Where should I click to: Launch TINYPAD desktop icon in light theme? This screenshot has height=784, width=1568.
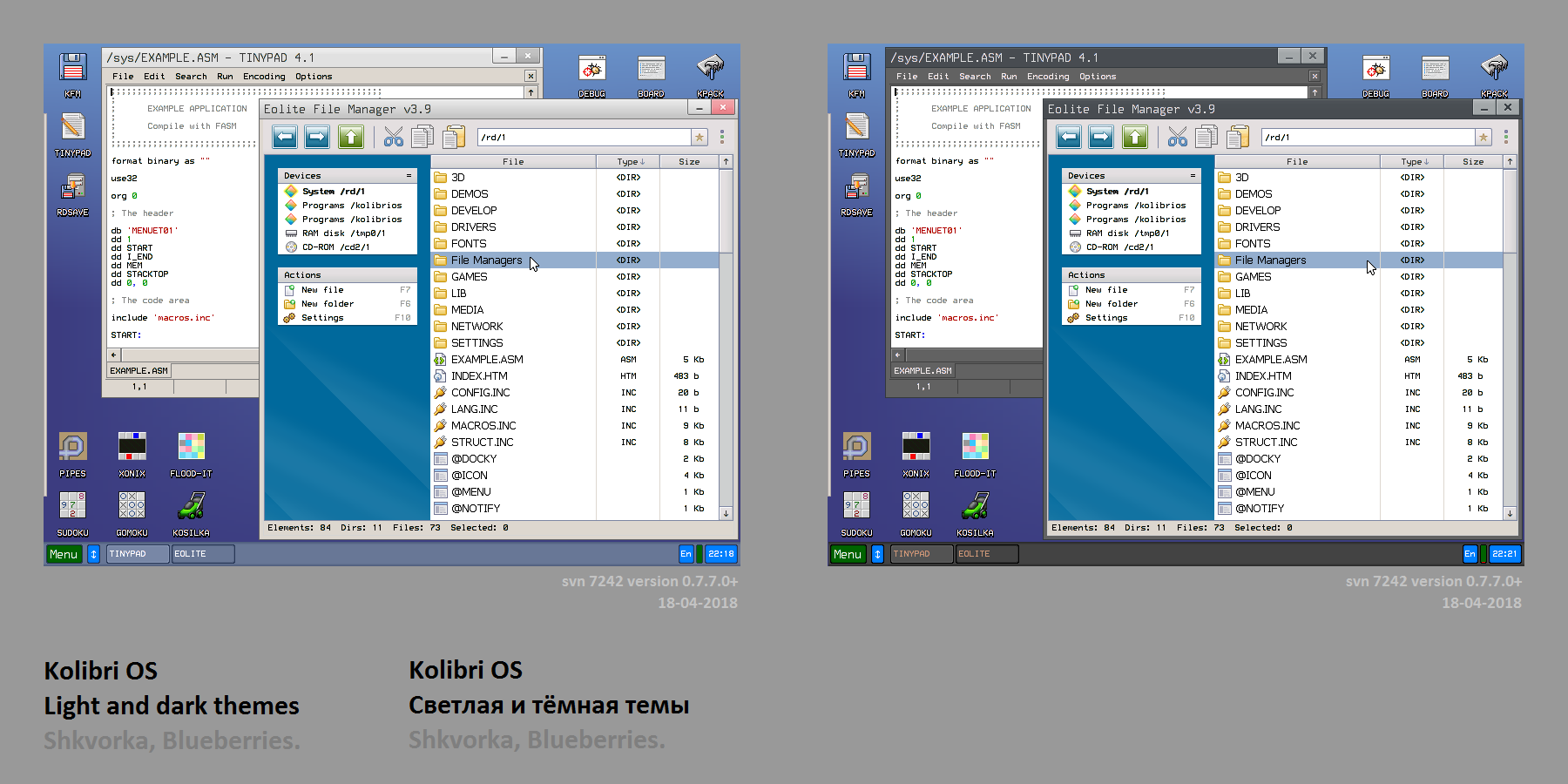pos(73,134)
